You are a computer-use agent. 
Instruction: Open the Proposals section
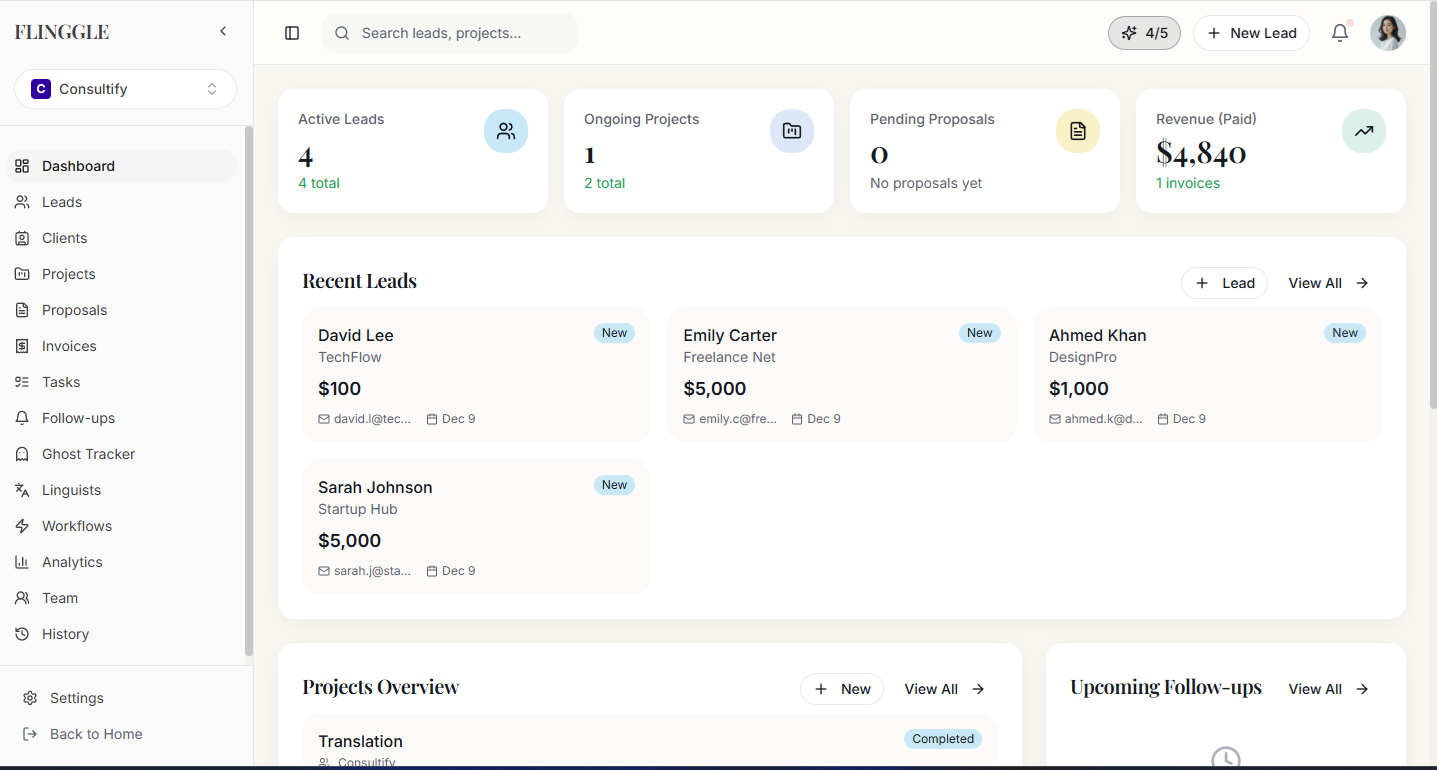pyautogui.click(x=73, y=309)
